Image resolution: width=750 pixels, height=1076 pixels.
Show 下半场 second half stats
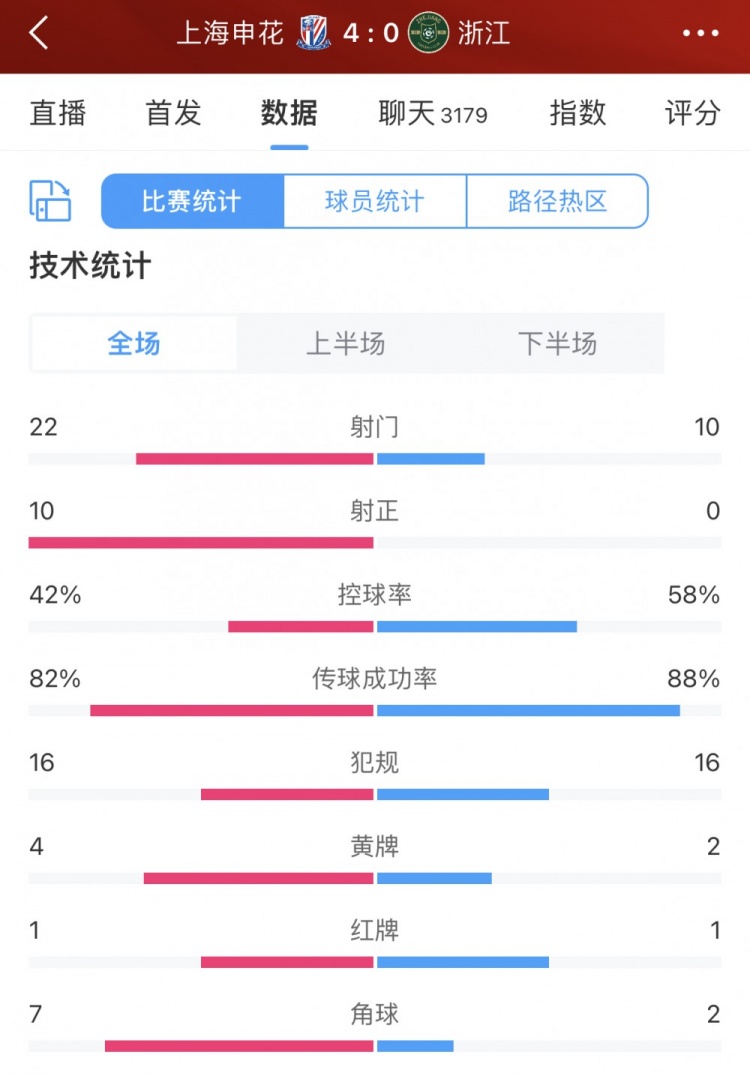pyautogui.click(x=557, y=344)
